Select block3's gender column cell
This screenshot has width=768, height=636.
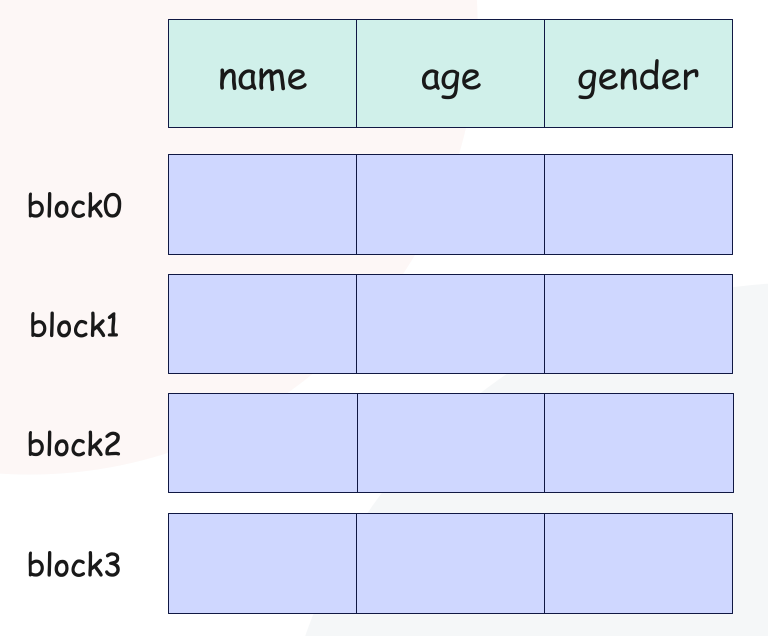[x=638, y=563]
